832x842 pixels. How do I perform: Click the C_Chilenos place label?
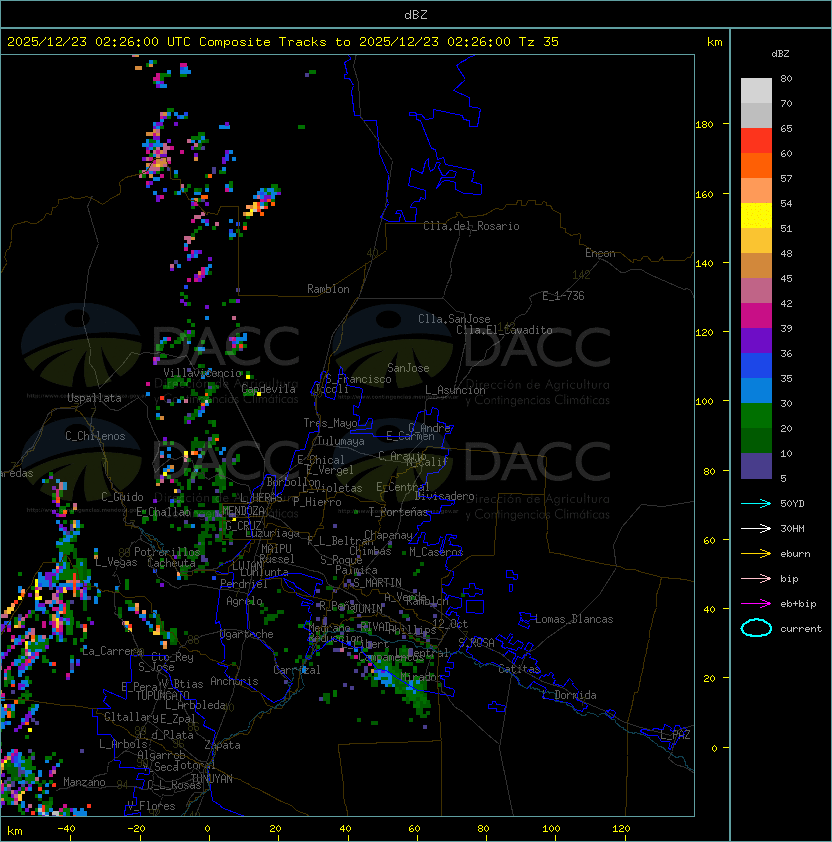click(95, 436)
